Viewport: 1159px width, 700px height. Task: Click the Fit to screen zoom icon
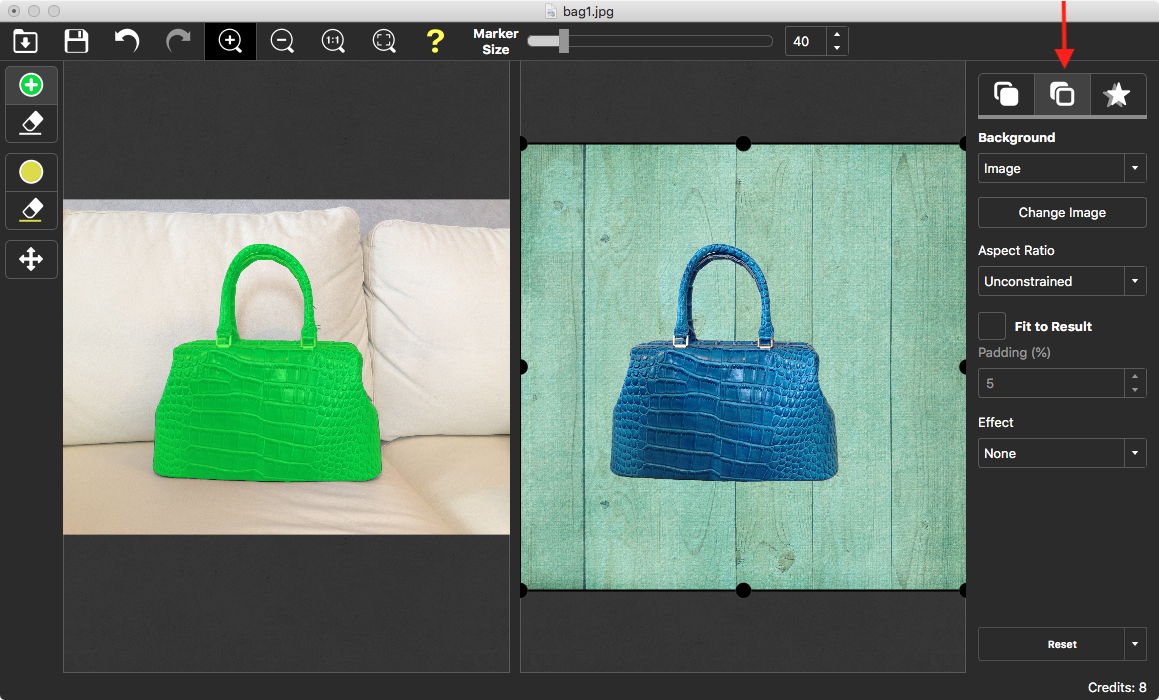pos(384,41)
